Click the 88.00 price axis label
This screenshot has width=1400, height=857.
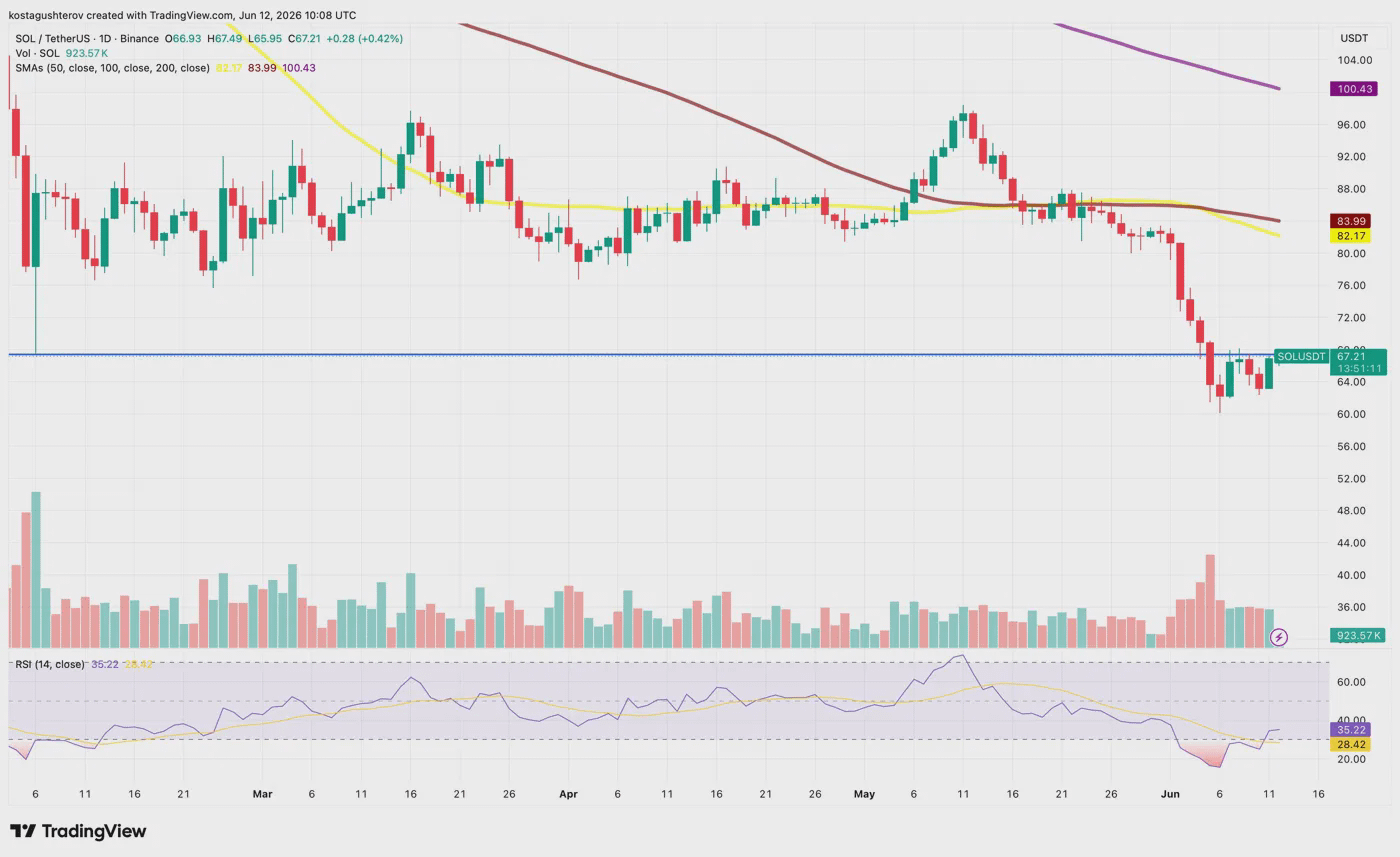(1351, 189)
